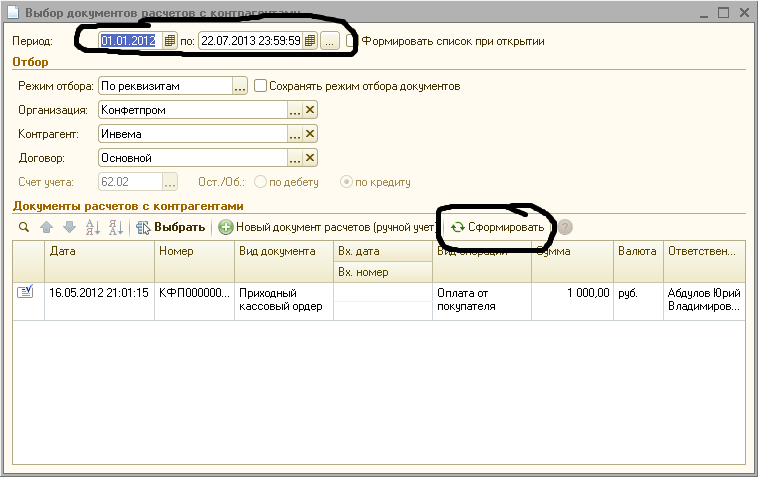Toggle Сохранять режим отбора документов checkbox
Viewport: 758px width, 477px height.
click(260, 86)
